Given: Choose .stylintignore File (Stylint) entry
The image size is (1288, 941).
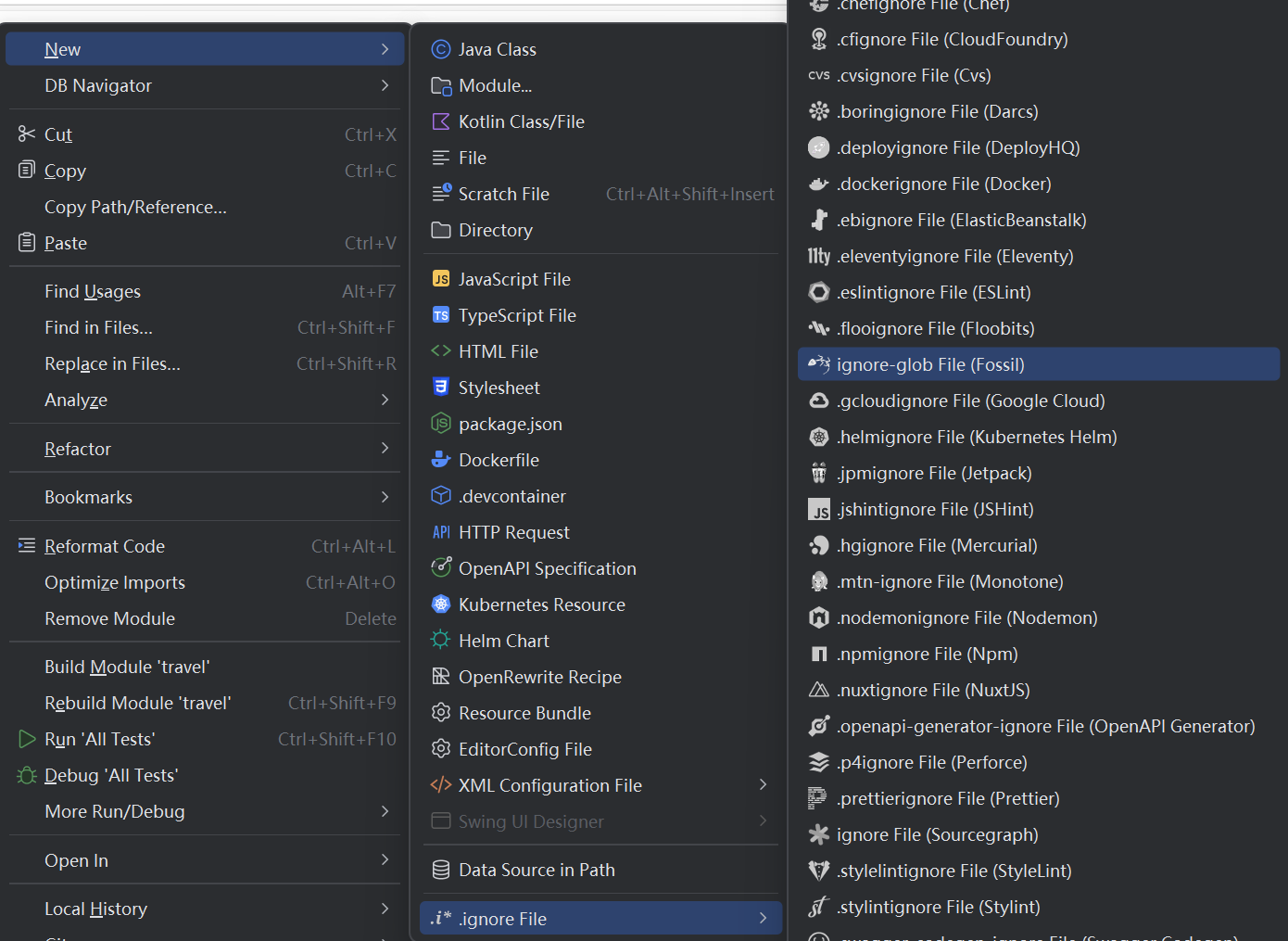Looking at the screenshot, I should point(1039,907).
